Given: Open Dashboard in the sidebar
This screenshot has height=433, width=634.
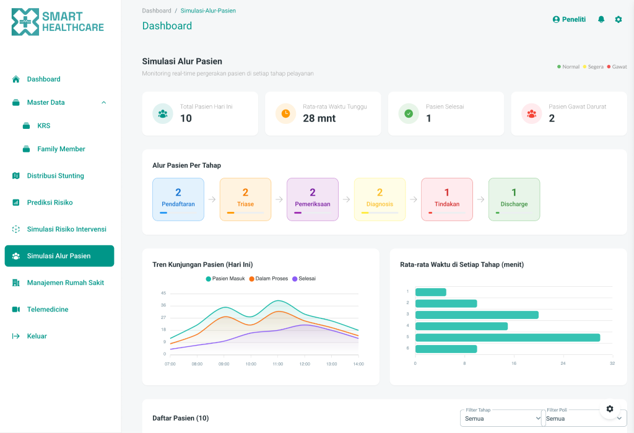Looking at the screenshot, I should point(59,79).
